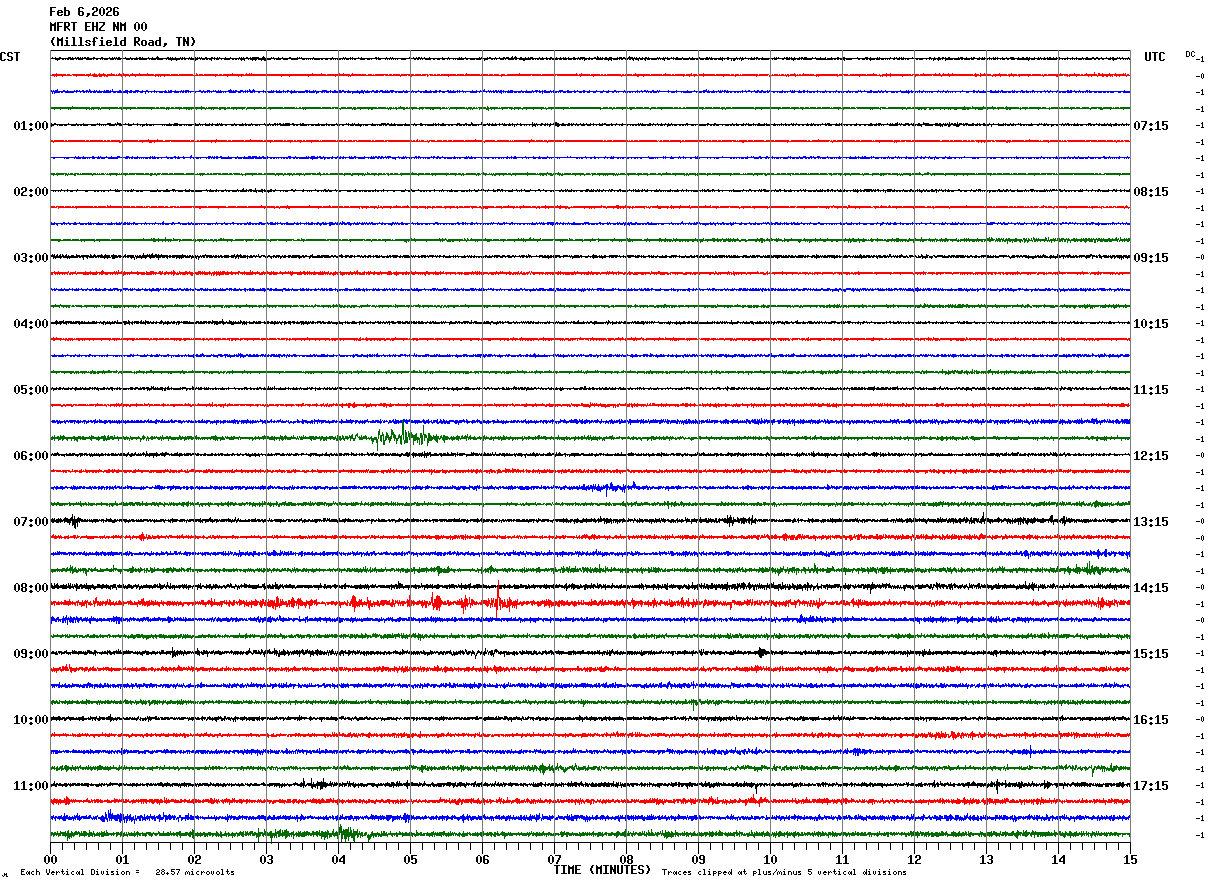
Task: Select the '08:00' CST row label
Action: [x=30, y=588]
